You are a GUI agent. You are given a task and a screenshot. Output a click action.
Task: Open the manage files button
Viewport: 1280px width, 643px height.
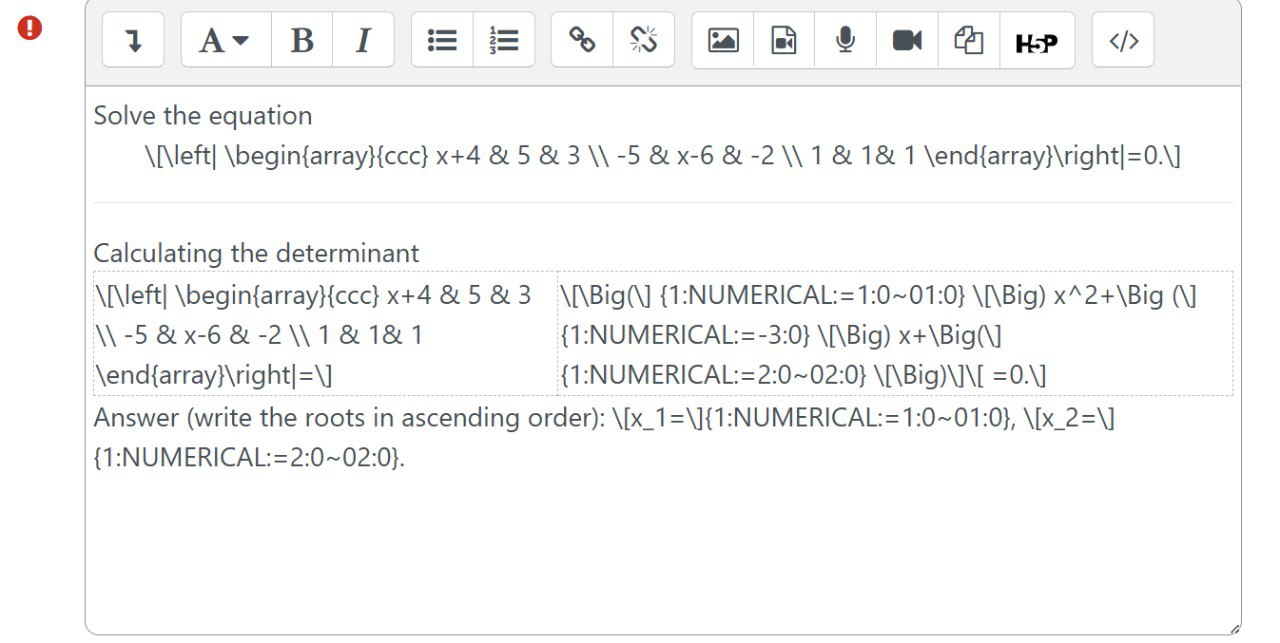pyautogui.click(x=968, y=40)
